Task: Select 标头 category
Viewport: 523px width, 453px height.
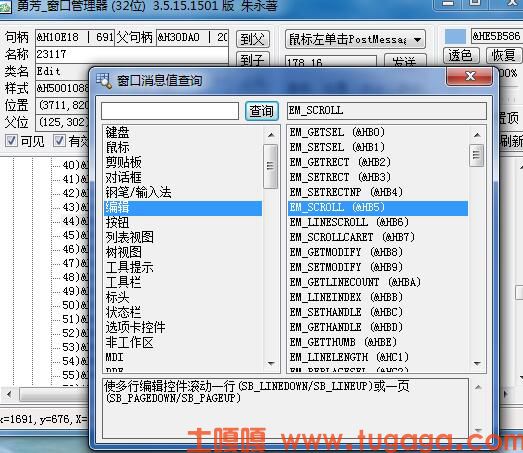Action: 183,297
